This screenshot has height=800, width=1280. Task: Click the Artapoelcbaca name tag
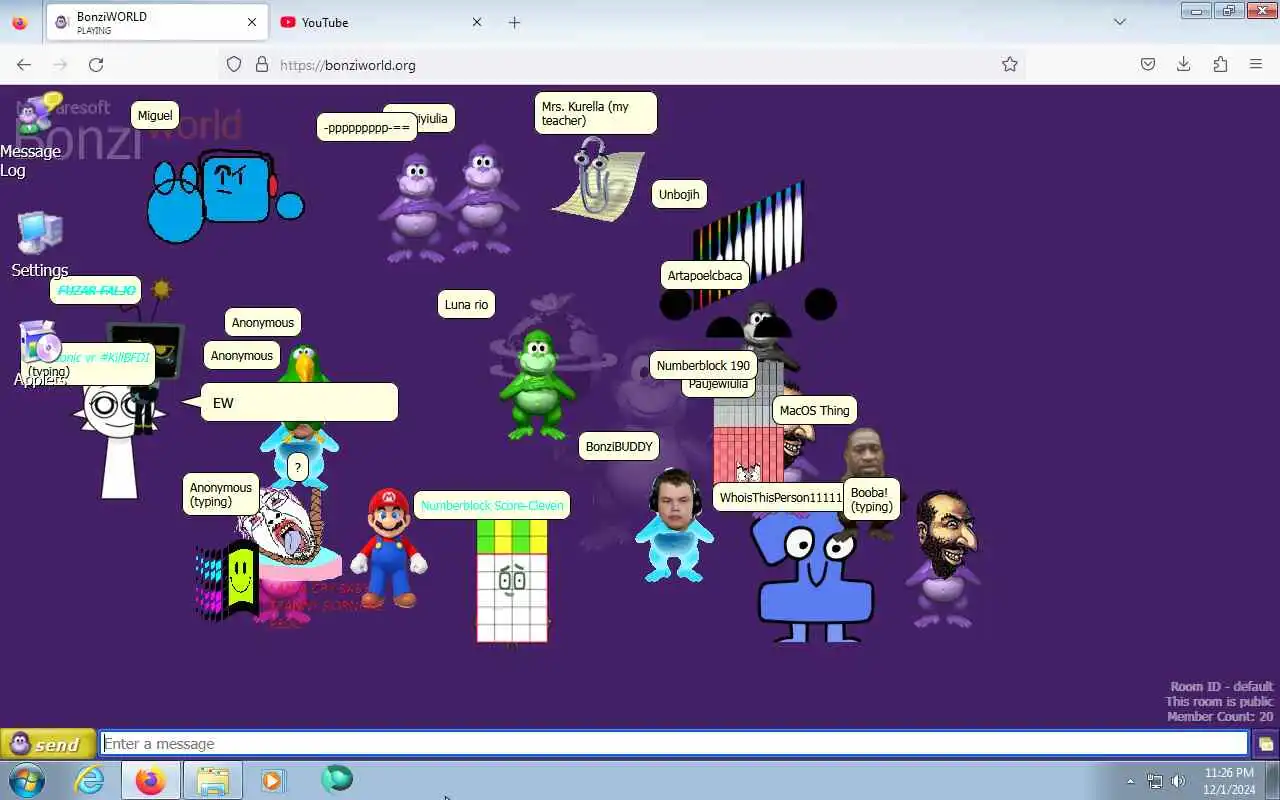click(705, 276)
